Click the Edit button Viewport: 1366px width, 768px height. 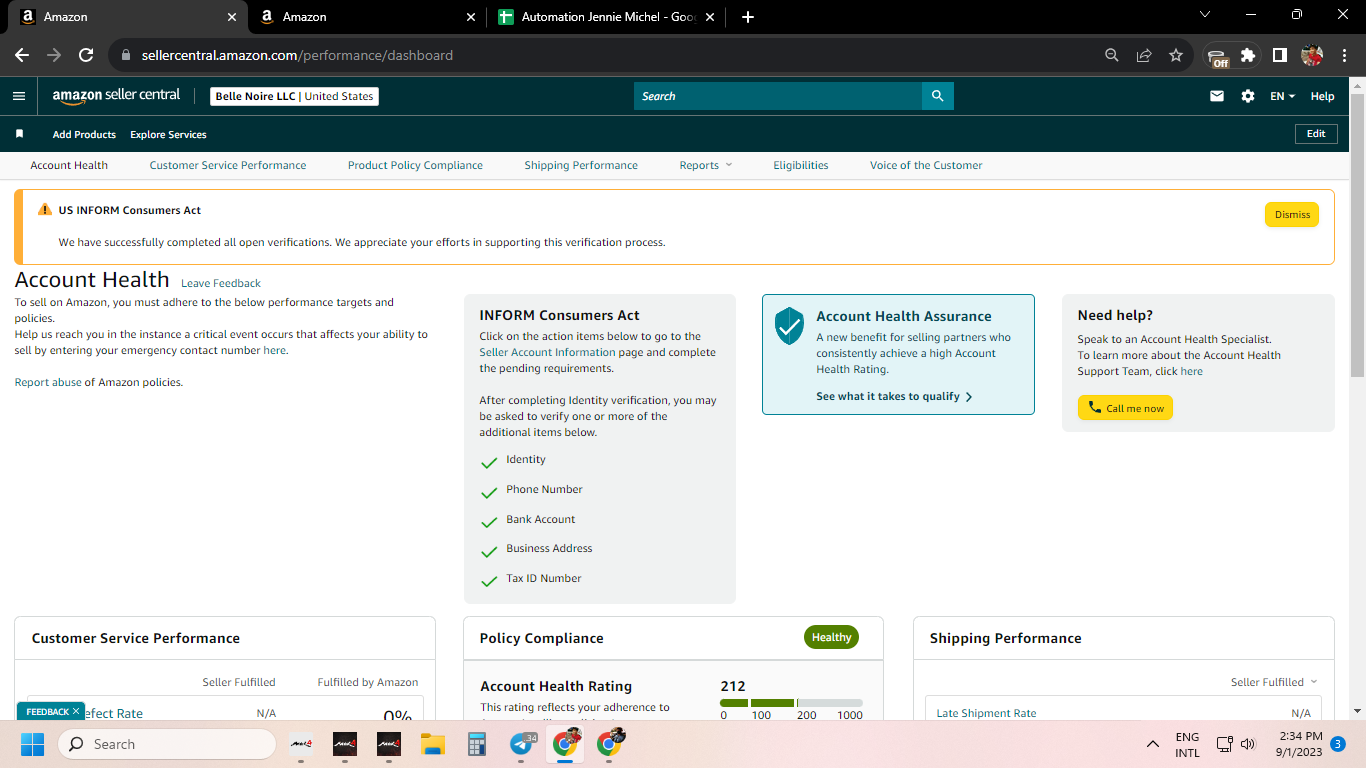[x=1316, y=134]
